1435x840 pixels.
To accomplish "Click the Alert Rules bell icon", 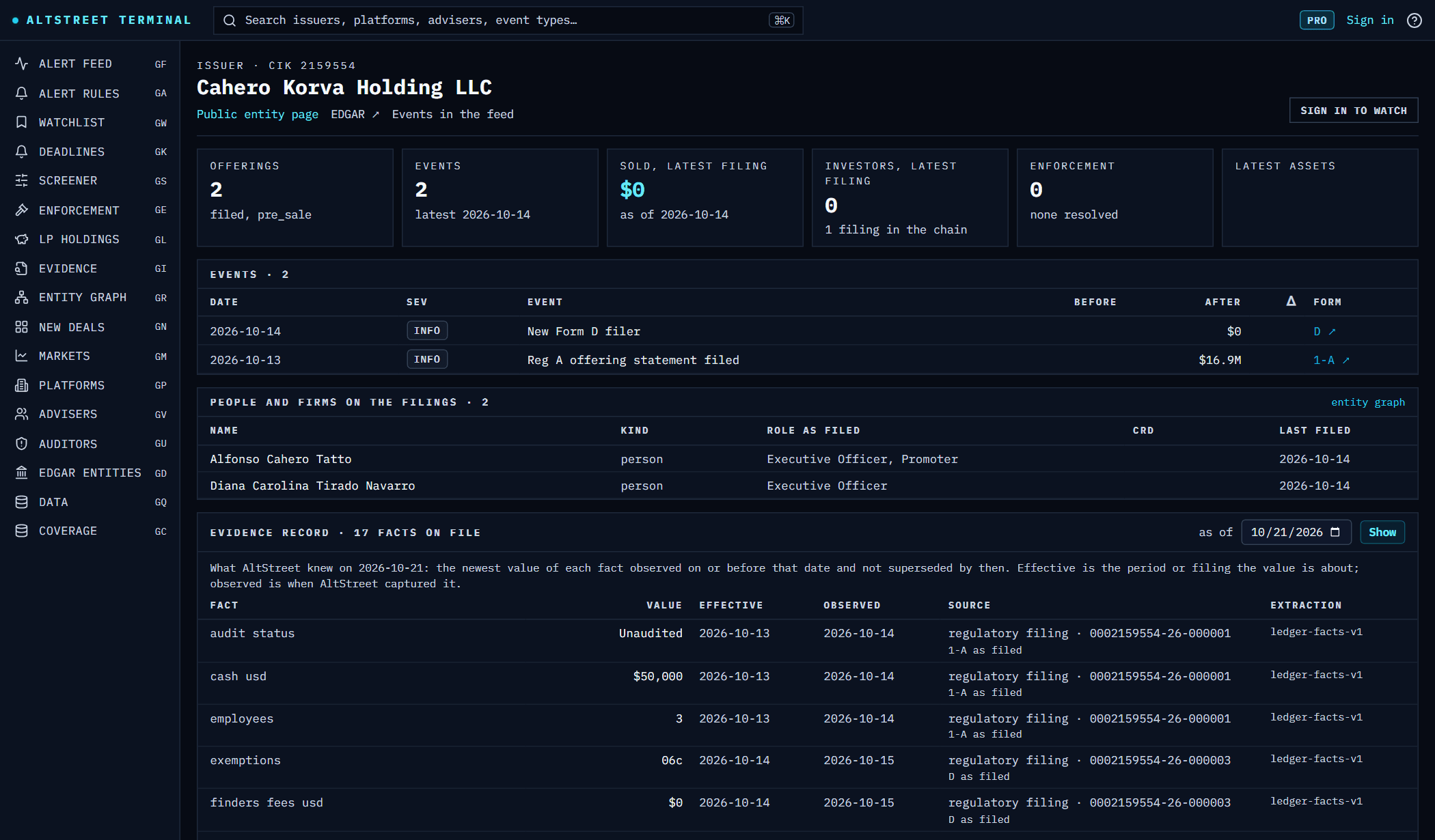I will (x=22, y=93).
